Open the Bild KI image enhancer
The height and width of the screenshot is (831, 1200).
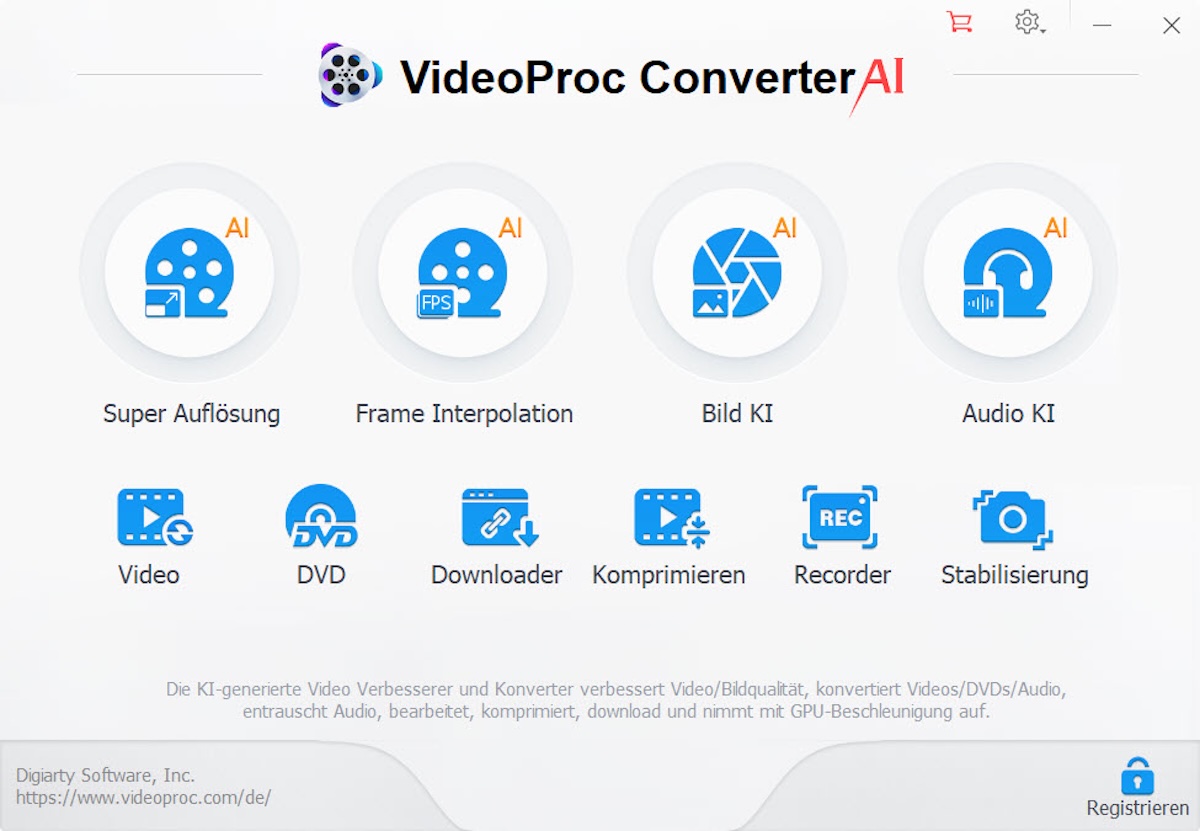[x=737, y=272]
